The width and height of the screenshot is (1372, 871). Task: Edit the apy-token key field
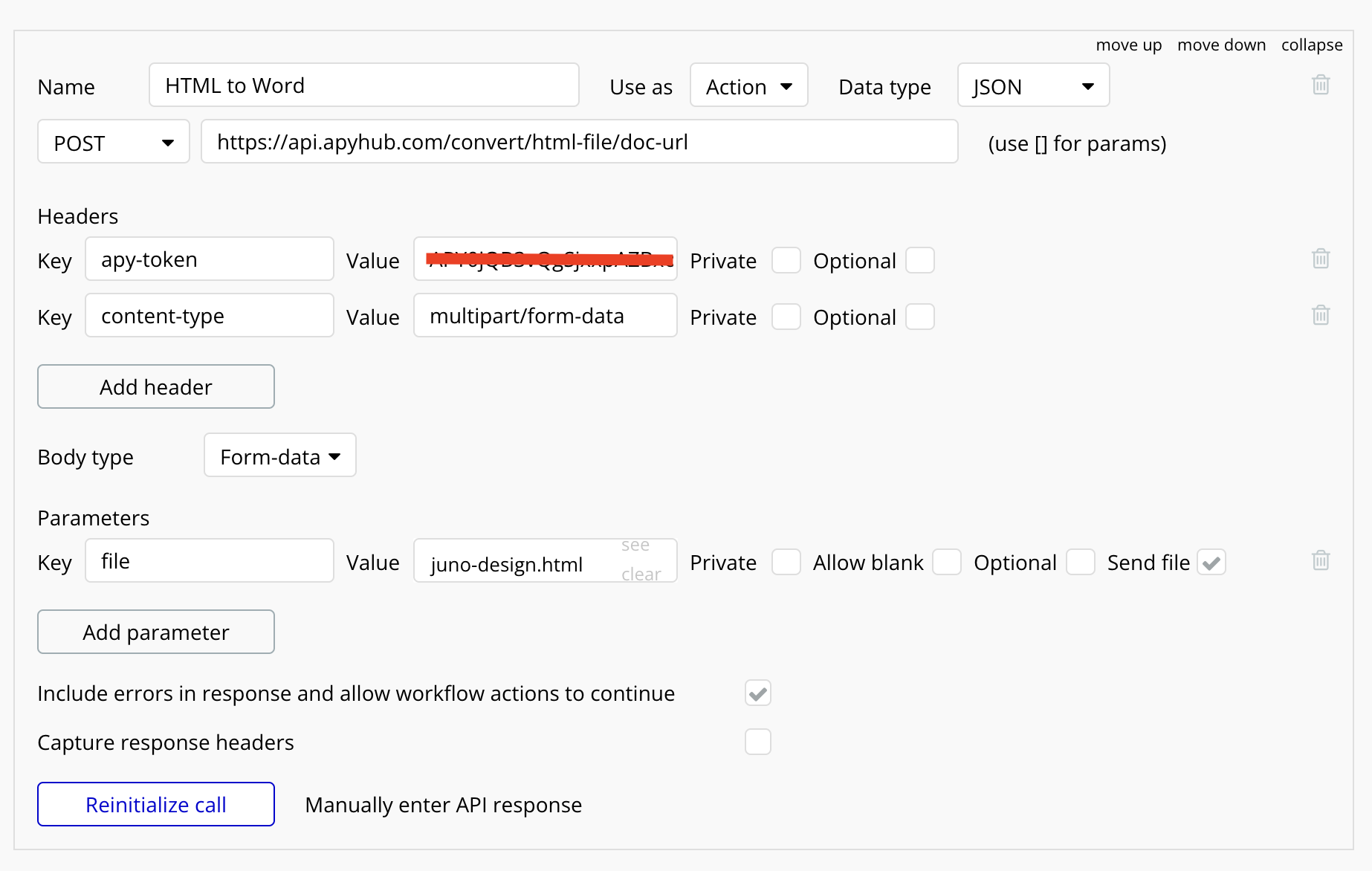[210, 259]
